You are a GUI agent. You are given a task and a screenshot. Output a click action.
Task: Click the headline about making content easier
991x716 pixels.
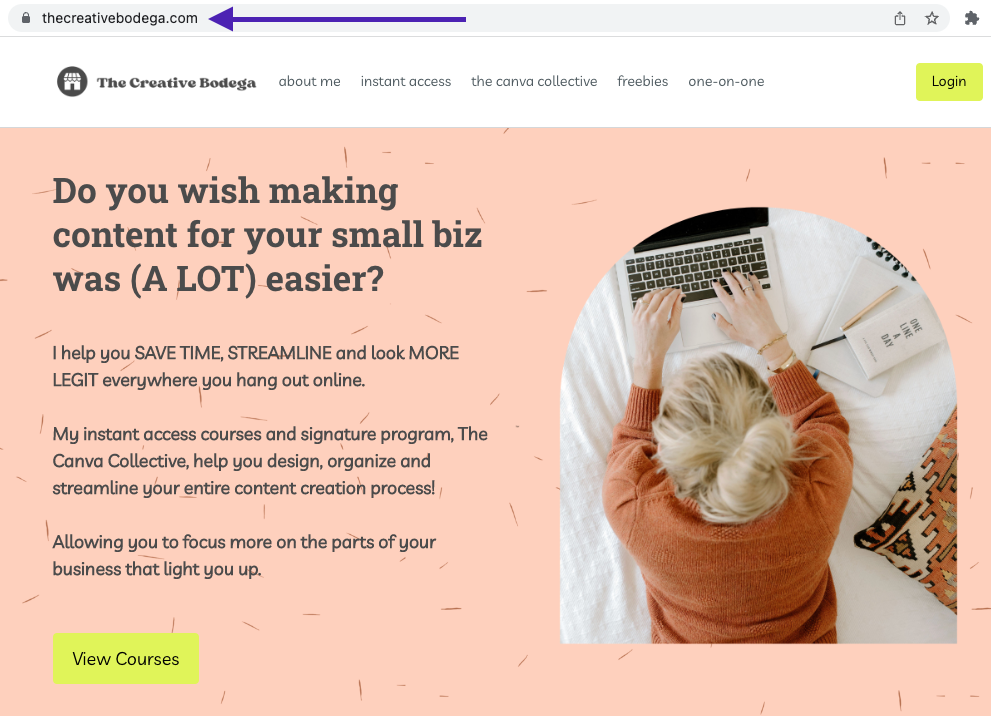coord(267,234)
